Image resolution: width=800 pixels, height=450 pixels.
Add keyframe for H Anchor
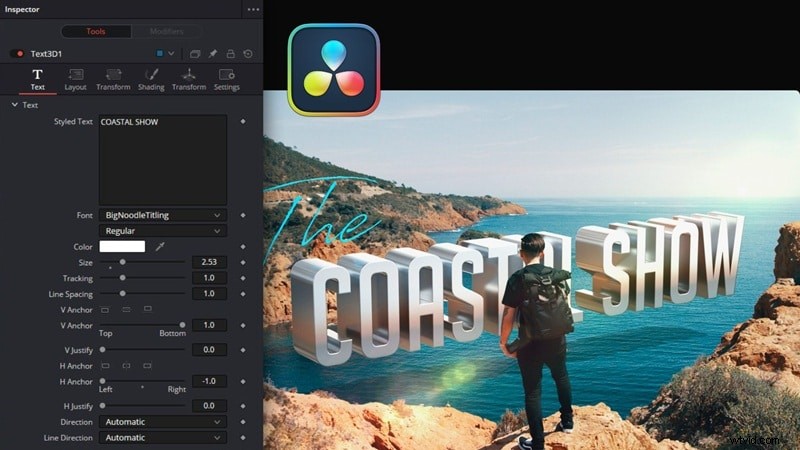tap(243, 381)
